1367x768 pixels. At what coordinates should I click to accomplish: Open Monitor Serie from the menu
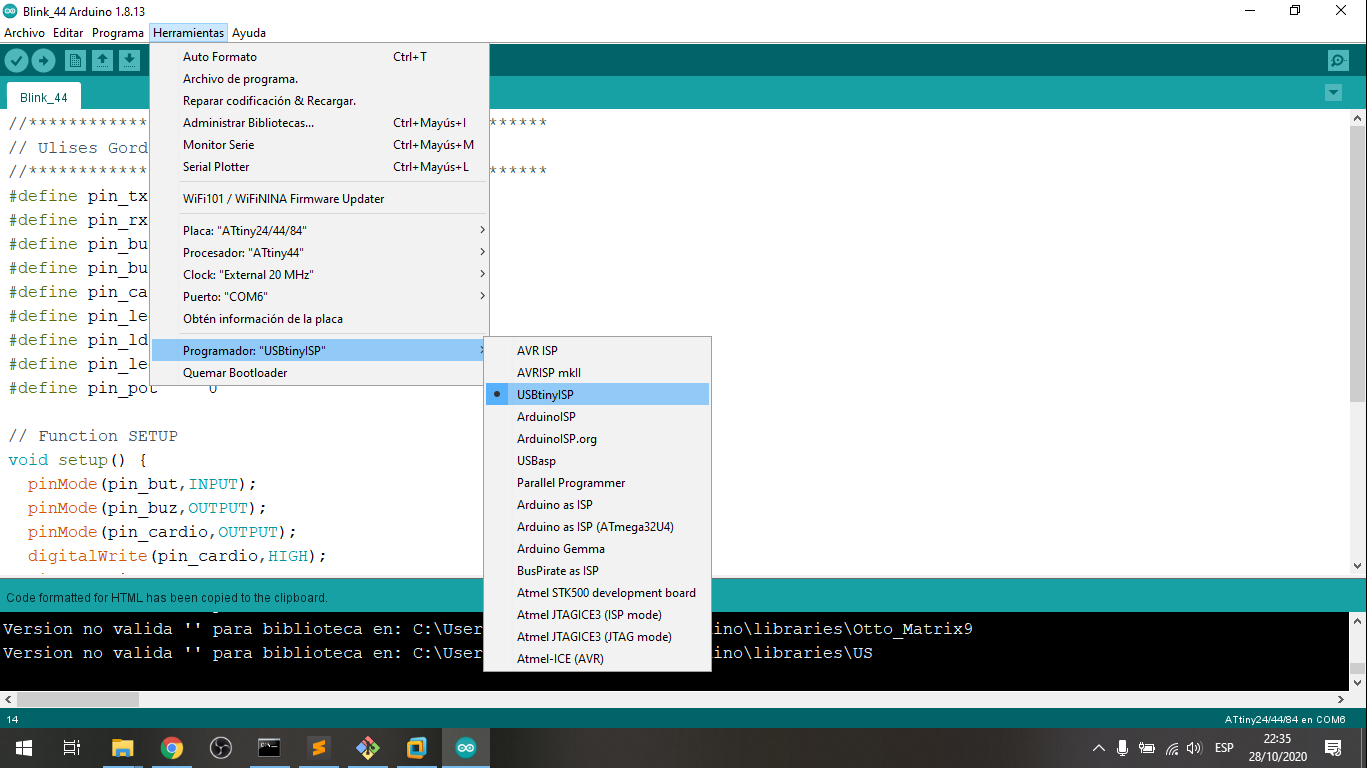click(320, 145)
